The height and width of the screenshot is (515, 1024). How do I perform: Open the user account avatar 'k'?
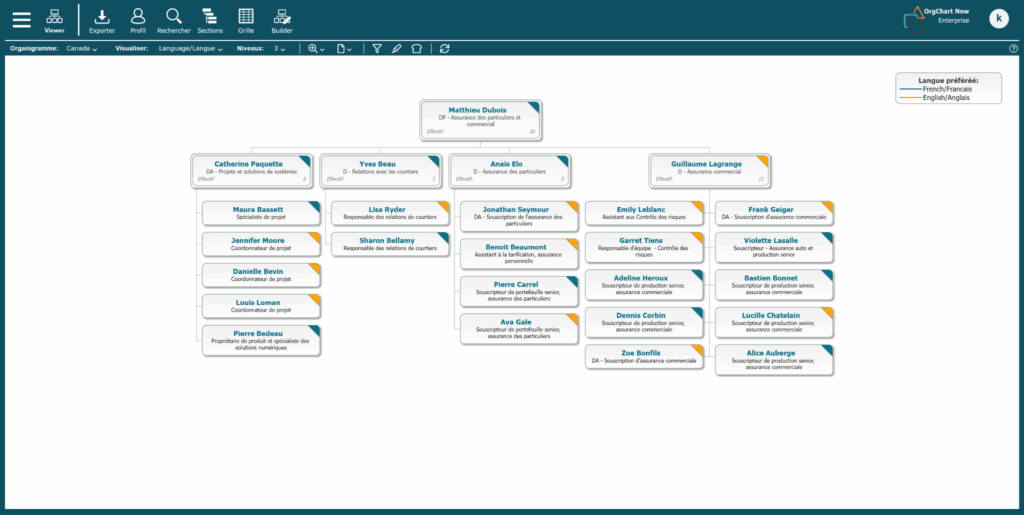pos(998,18)
